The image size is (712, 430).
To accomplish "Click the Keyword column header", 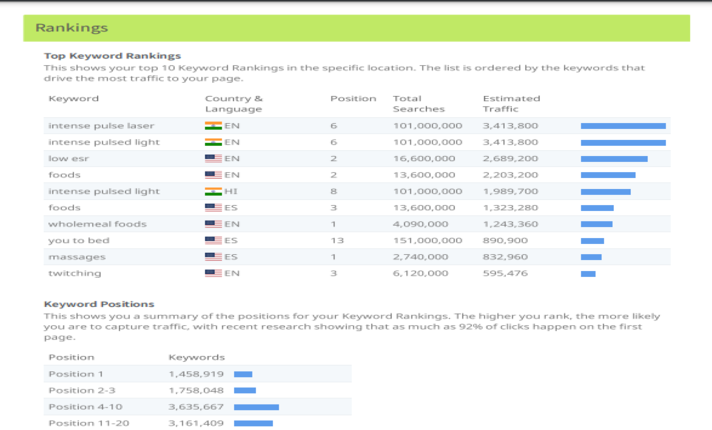I will [x=74, y=99].
